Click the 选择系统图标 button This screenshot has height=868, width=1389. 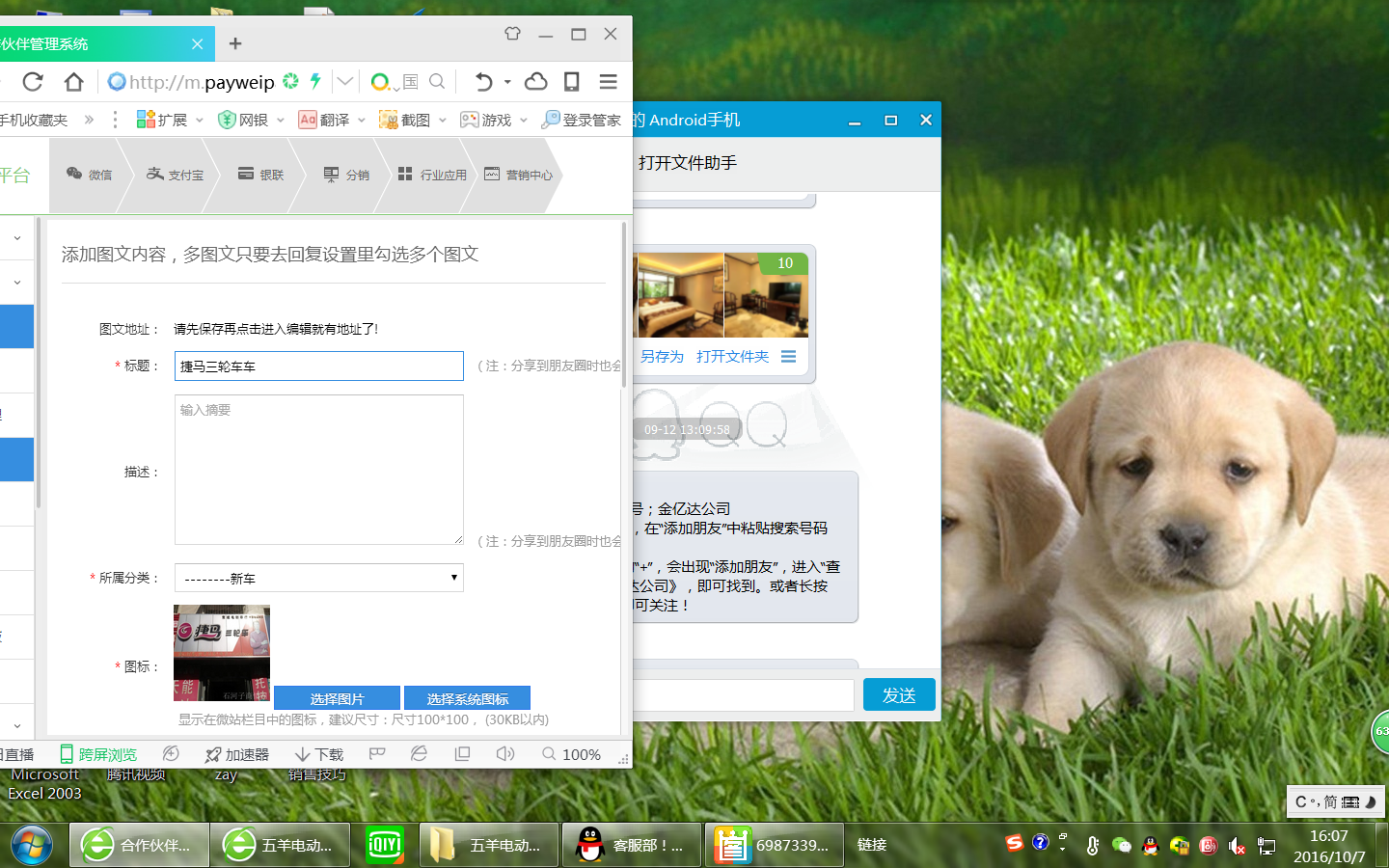coord(467,698)
